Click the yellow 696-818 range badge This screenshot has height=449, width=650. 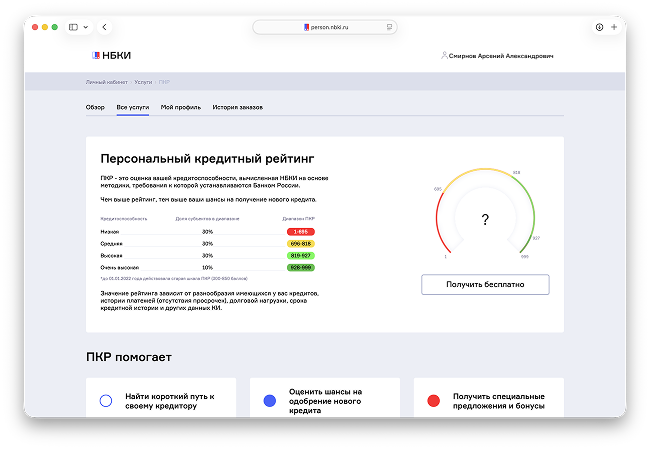point(301,244)
